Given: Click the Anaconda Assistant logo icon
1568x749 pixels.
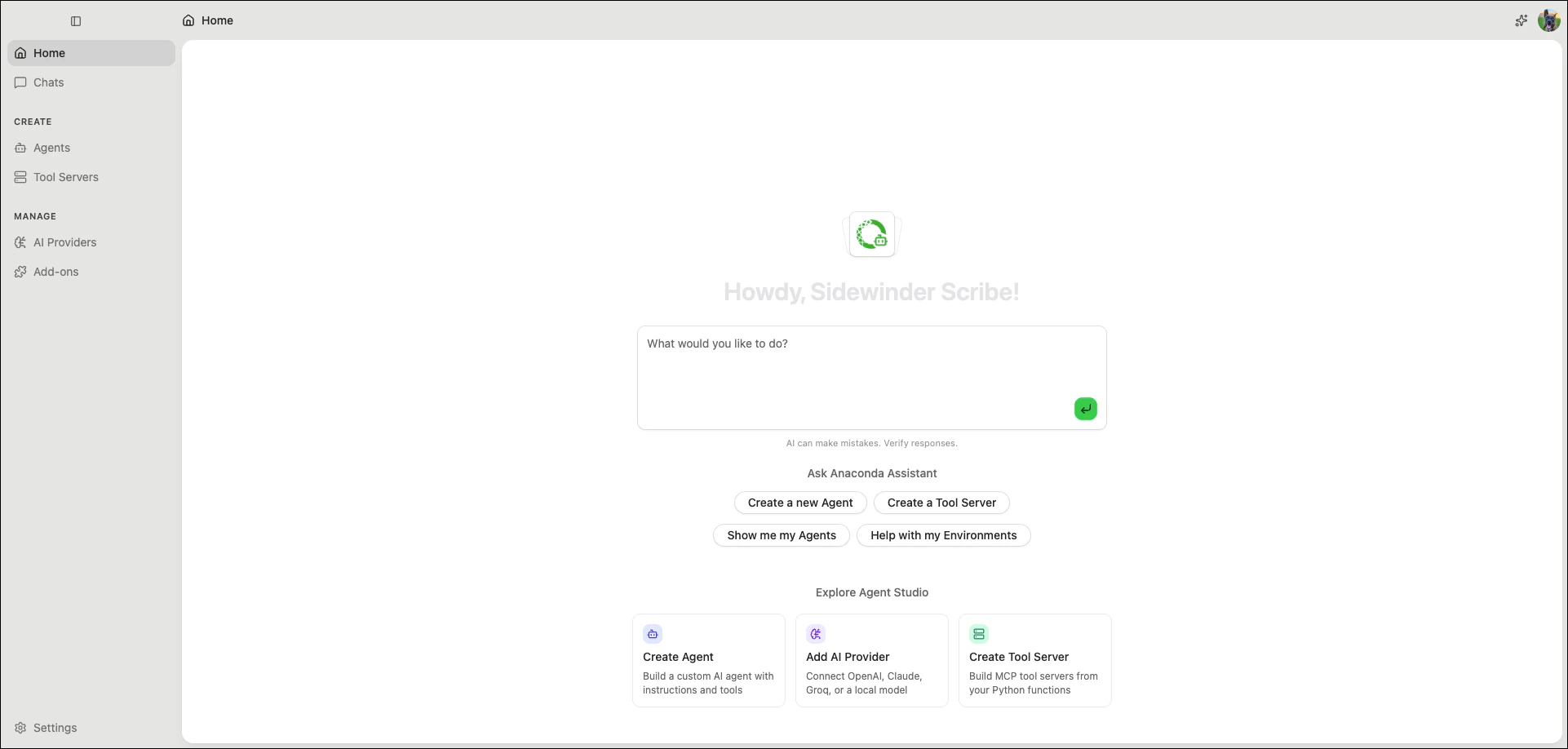Looking at the screenshot, I should [x=872, y=234].
